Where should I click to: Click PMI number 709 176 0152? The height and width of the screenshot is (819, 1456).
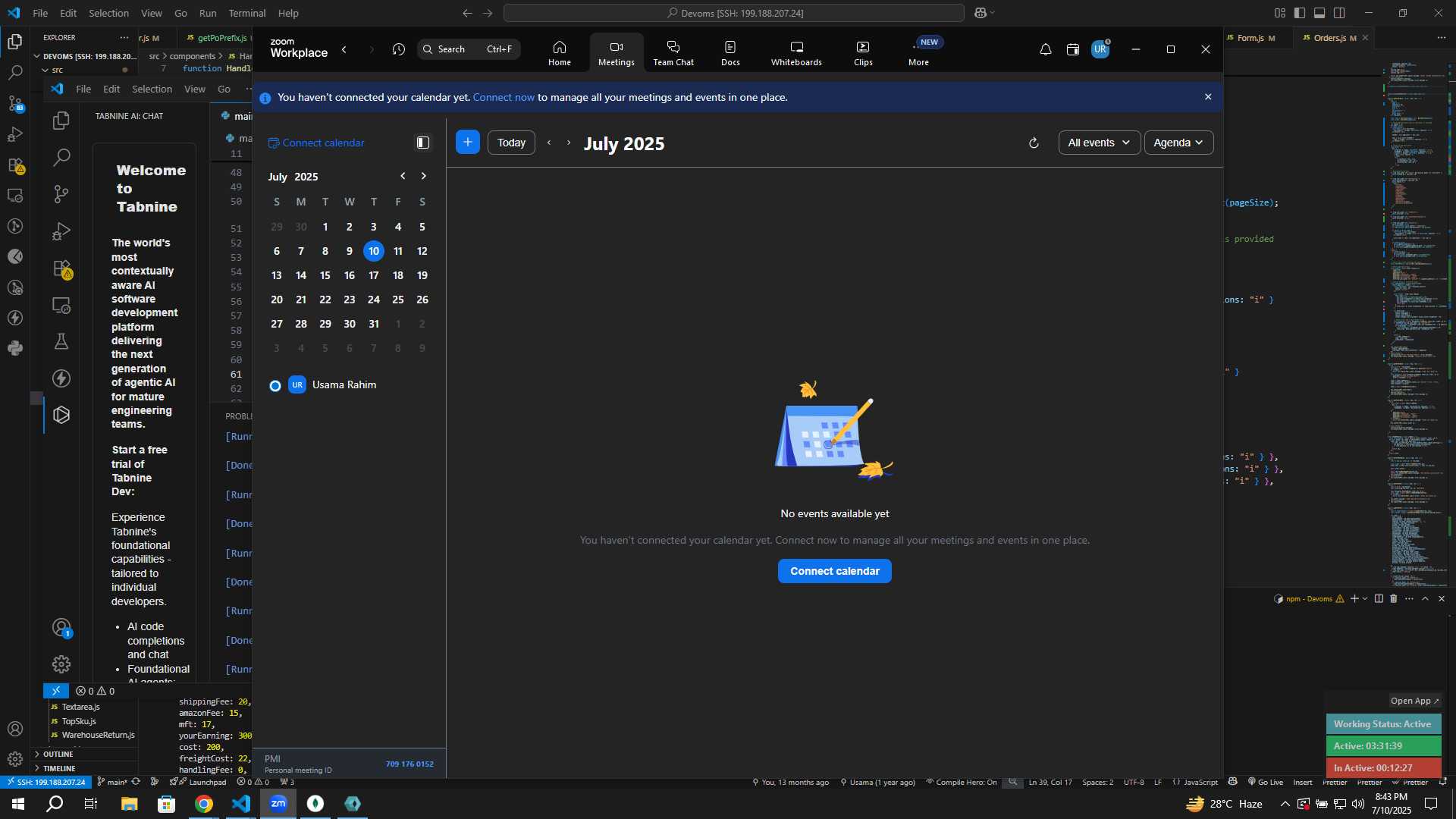409,764
